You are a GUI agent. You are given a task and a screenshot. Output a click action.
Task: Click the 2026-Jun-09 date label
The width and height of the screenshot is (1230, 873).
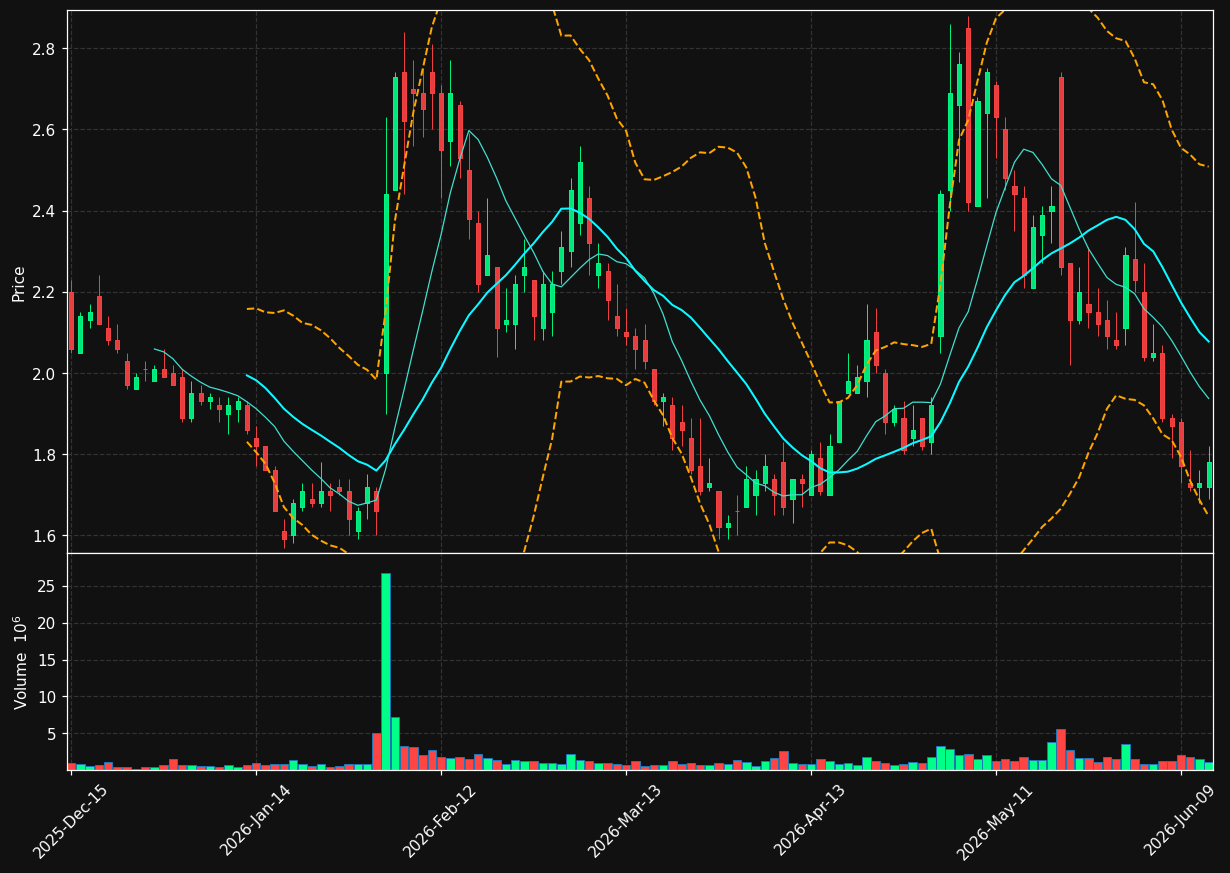click(x=1180, y=821)
